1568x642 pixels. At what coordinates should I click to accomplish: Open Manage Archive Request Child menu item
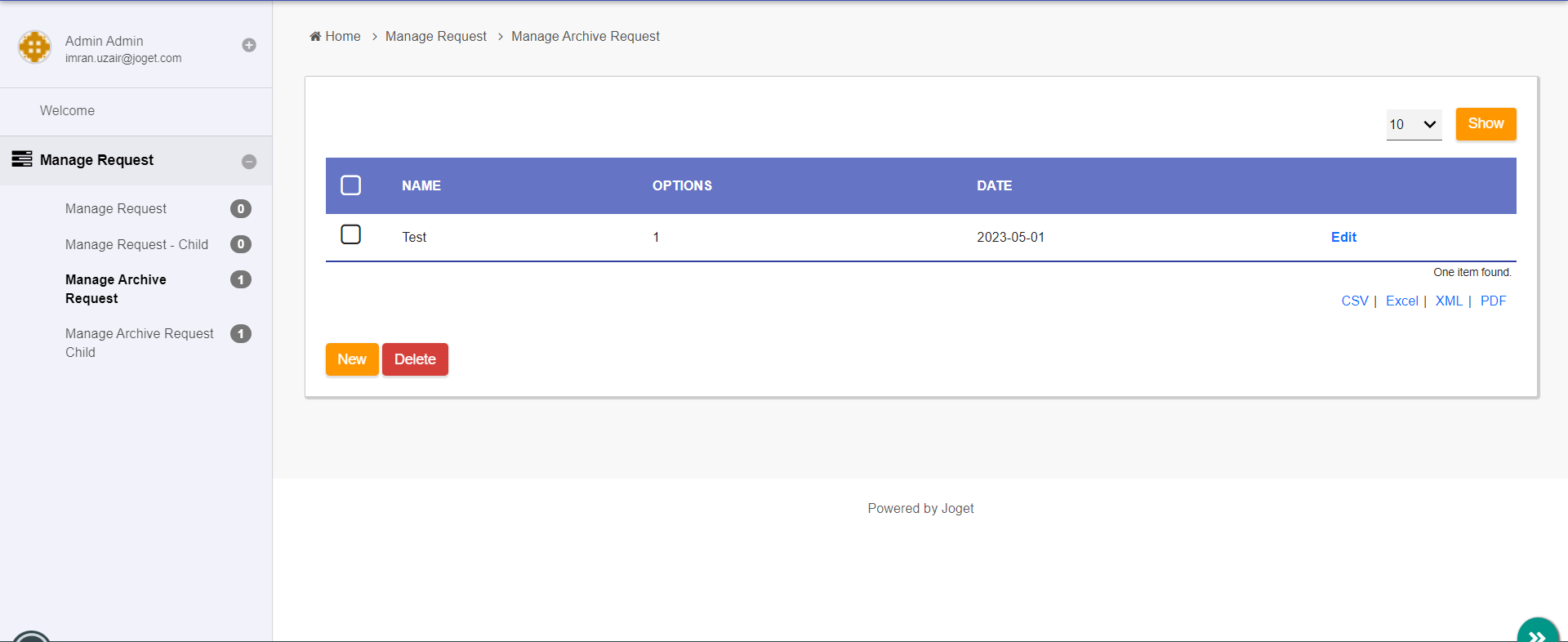(x=140, y=342)
